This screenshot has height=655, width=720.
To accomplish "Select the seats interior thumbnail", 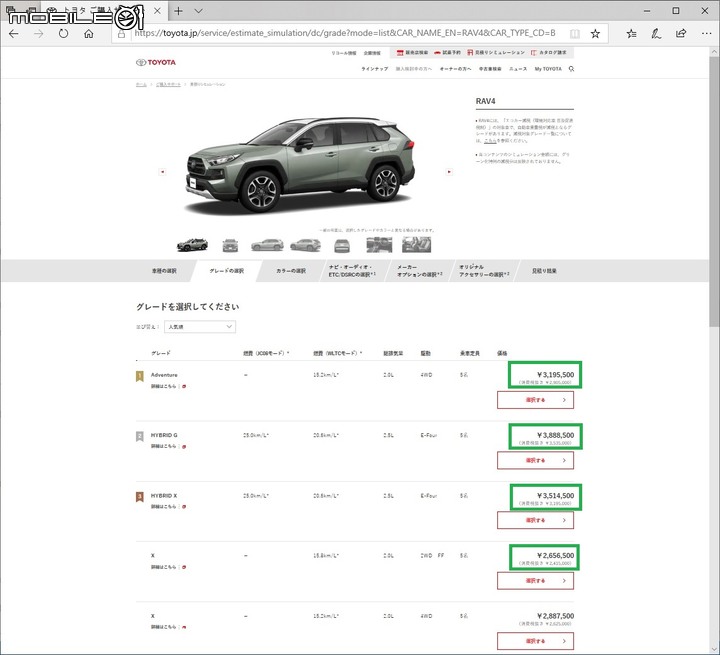I will [416, 245].
